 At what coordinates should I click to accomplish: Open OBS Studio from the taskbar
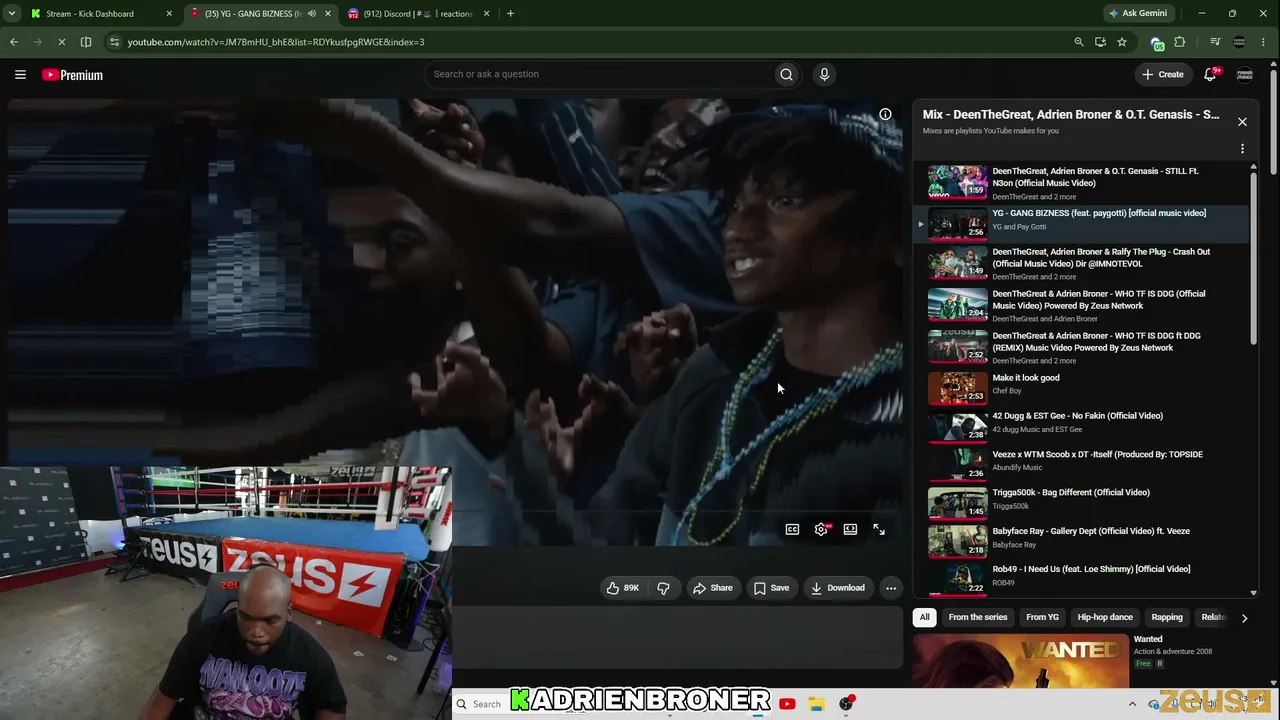847,704
